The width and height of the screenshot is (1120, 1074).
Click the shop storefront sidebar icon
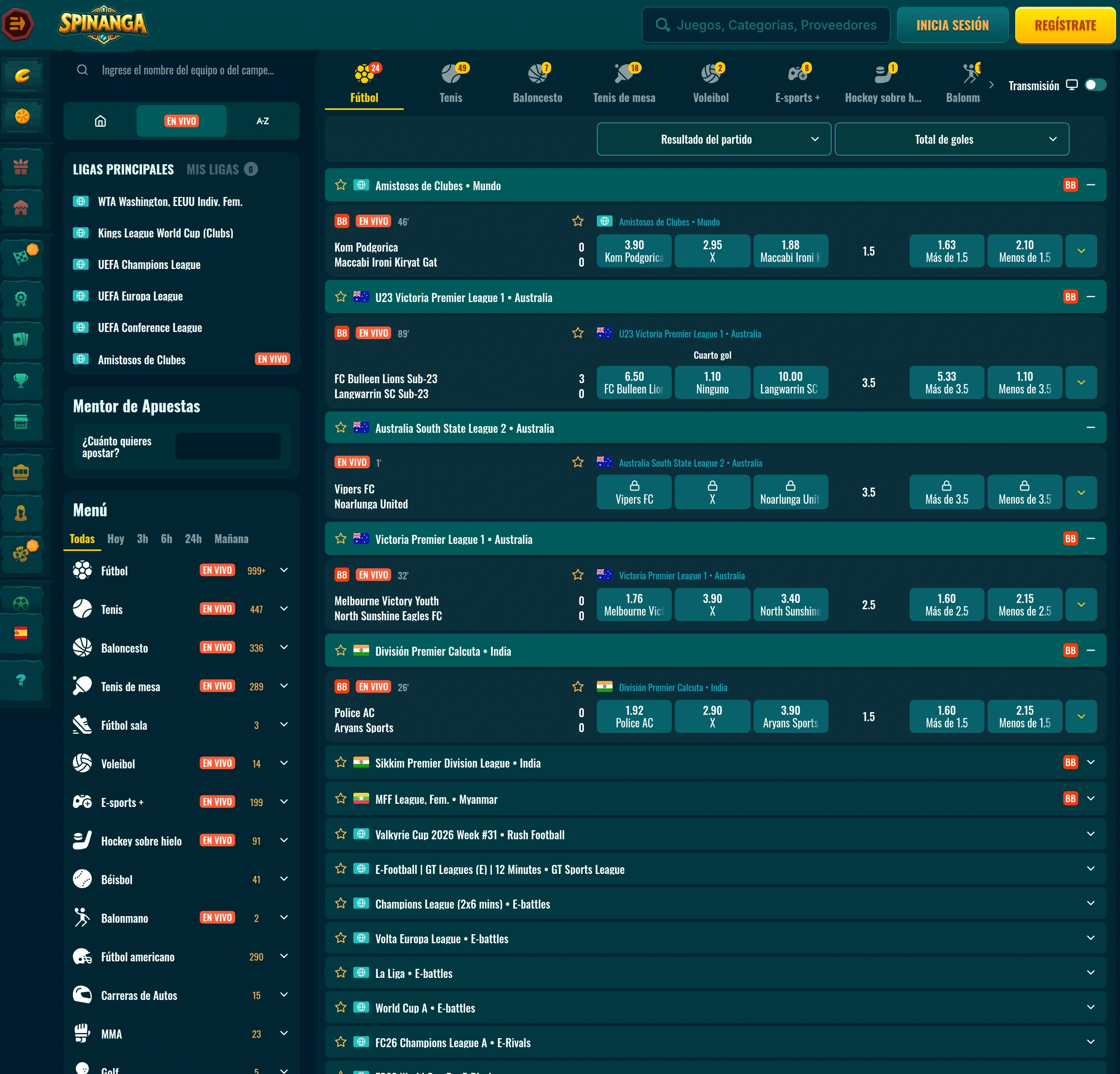[x=21, y=422]
